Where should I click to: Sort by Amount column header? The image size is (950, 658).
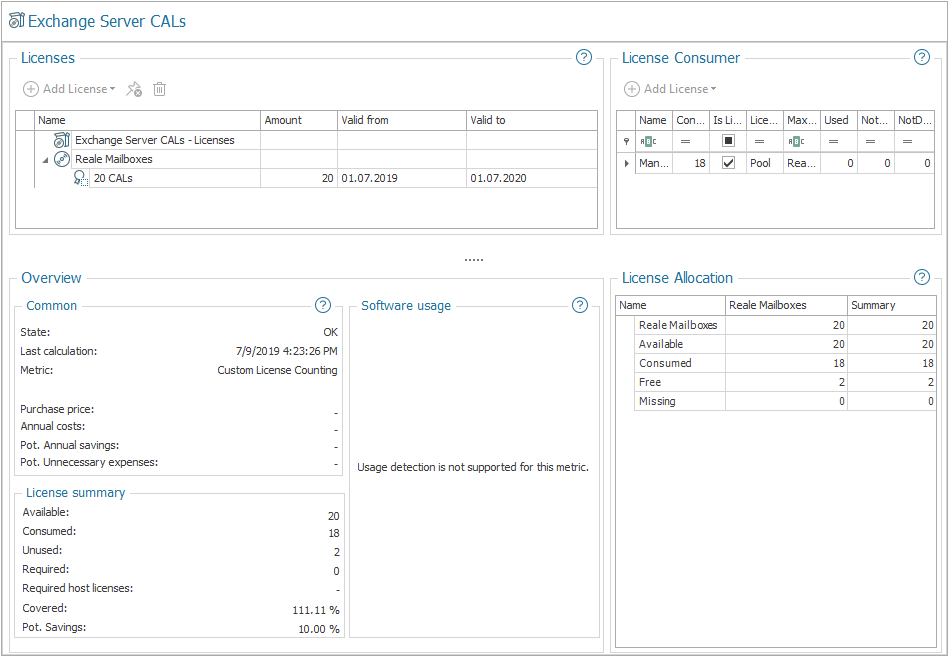[x=299, y=120]
